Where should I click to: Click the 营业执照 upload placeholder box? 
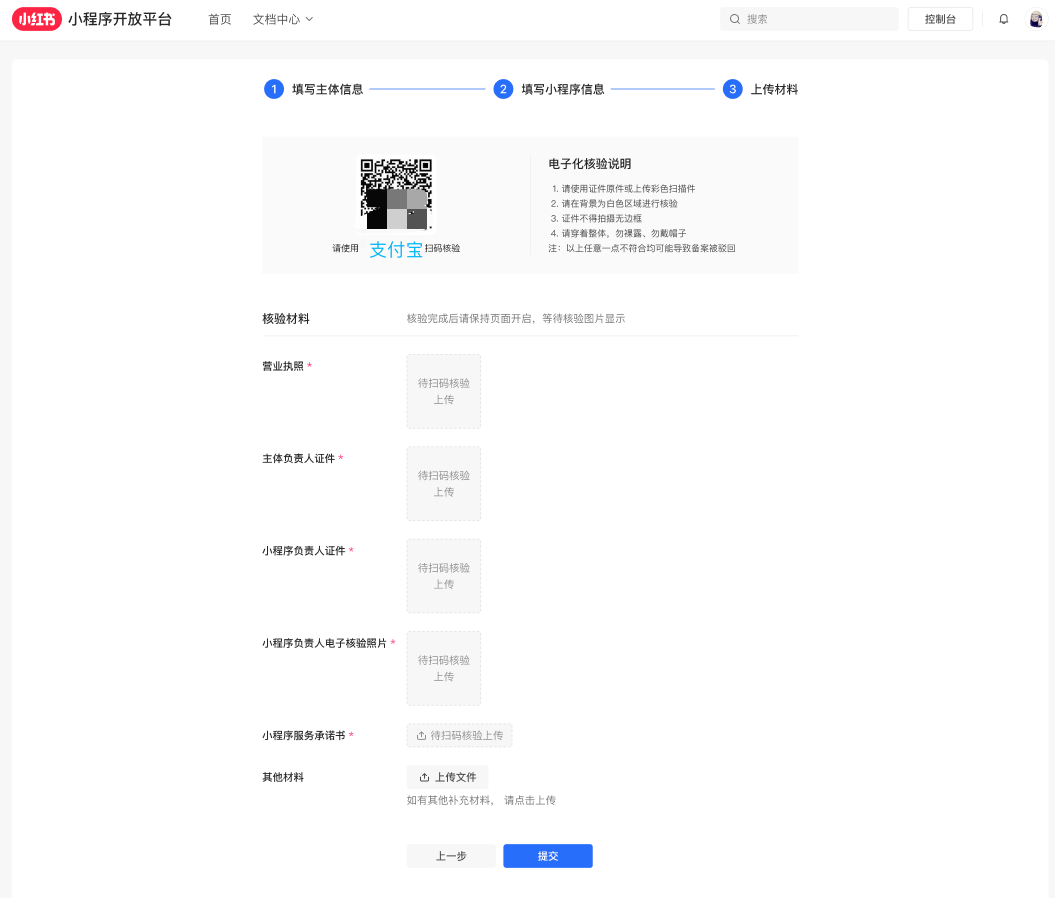443,391
